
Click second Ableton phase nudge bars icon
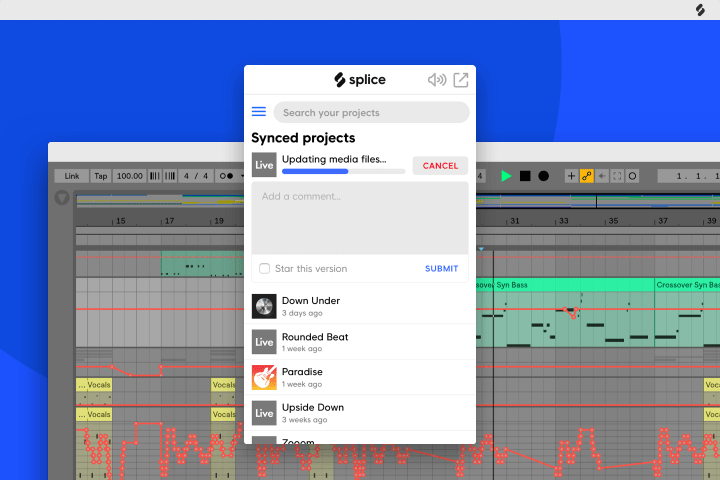pyautogui.click(x=170, y=176)
